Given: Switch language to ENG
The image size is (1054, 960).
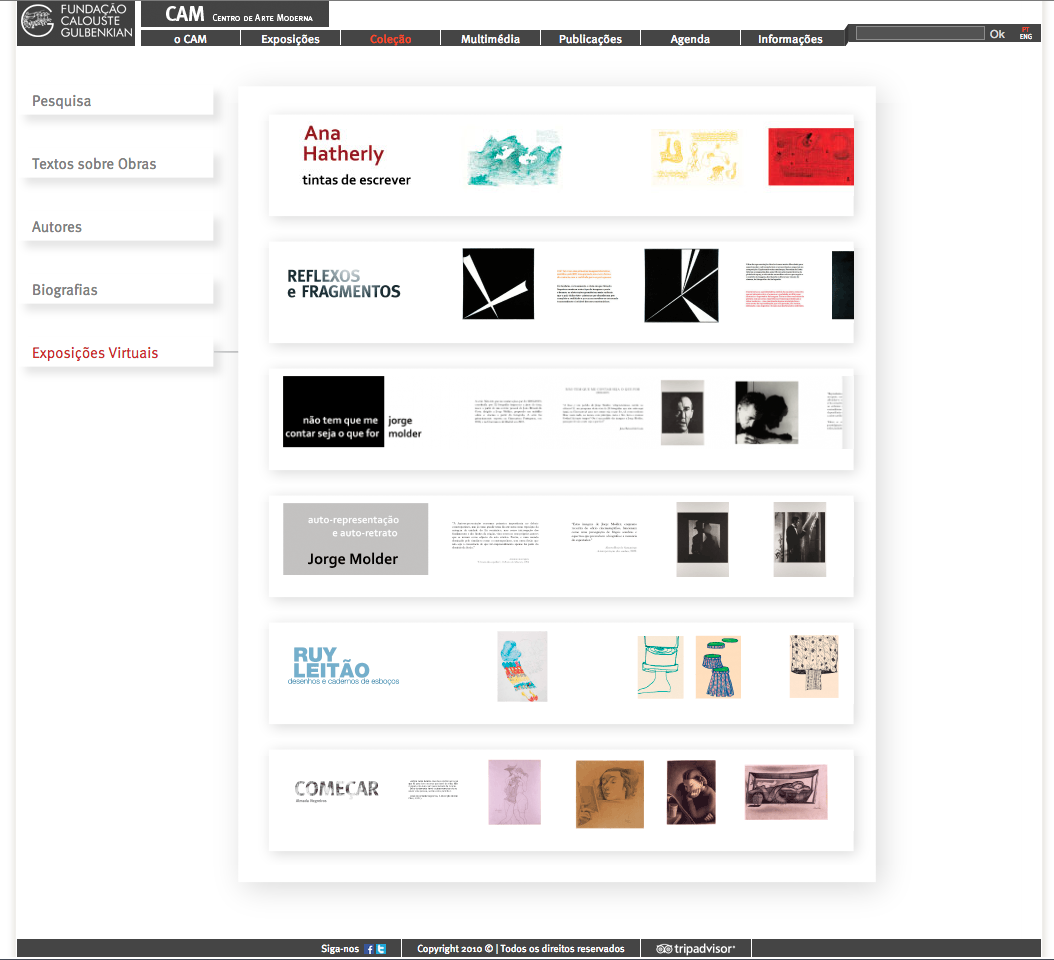Looking at the screenshot, I should click(1026, 37).
